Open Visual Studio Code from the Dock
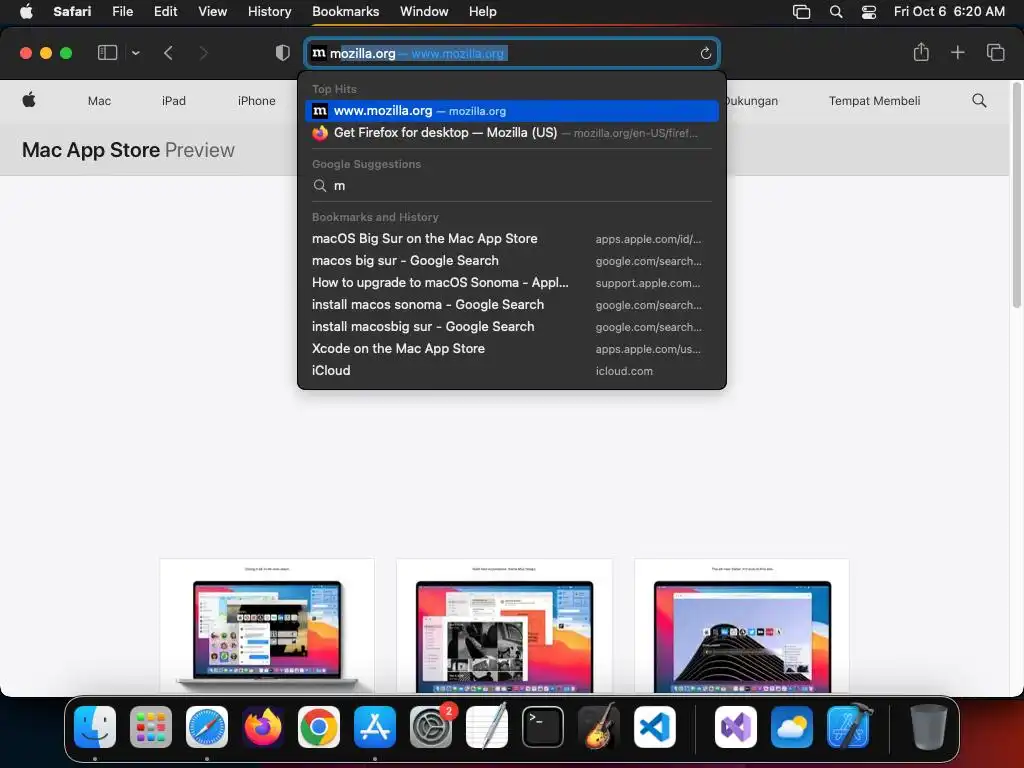Viewport: 1024px width, 768px height. pyautogui.click(x=655, y=727)
